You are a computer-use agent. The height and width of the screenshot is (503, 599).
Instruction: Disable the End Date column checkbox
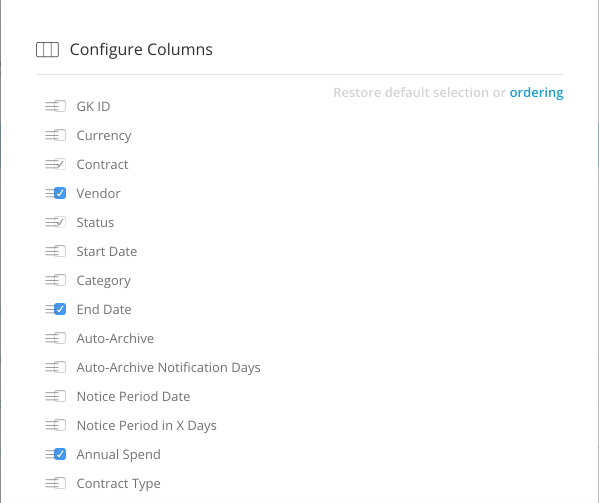click(60, 309)
